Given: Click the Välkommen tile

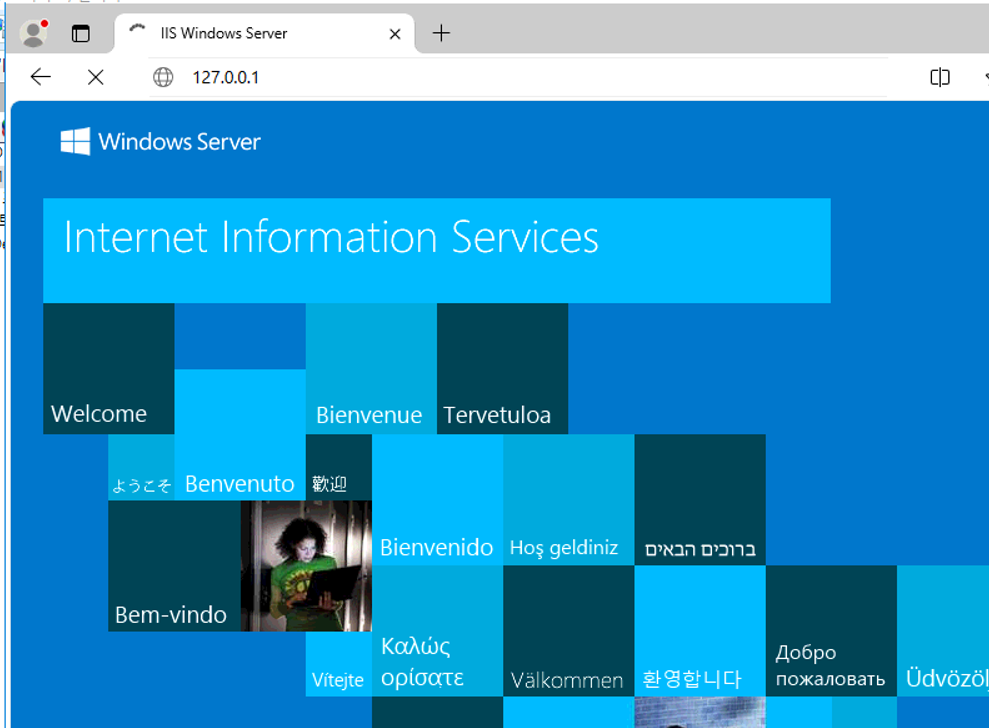Looking at the screenshot, I should 568,631.
